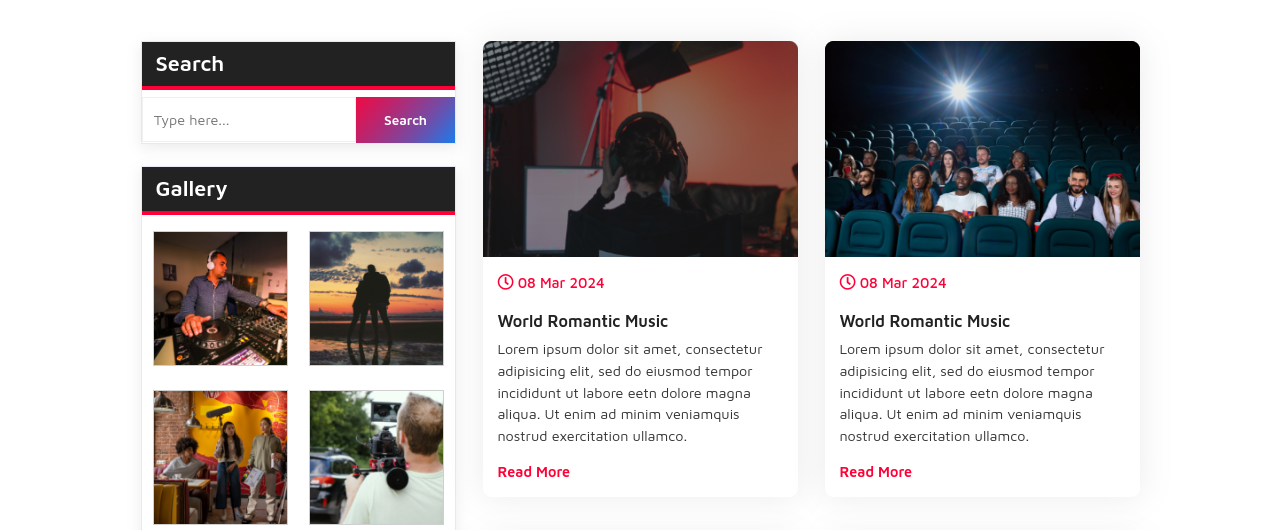Click Read More on second blog card
This screenshot has width=1266, height=530.
(876, 472)
